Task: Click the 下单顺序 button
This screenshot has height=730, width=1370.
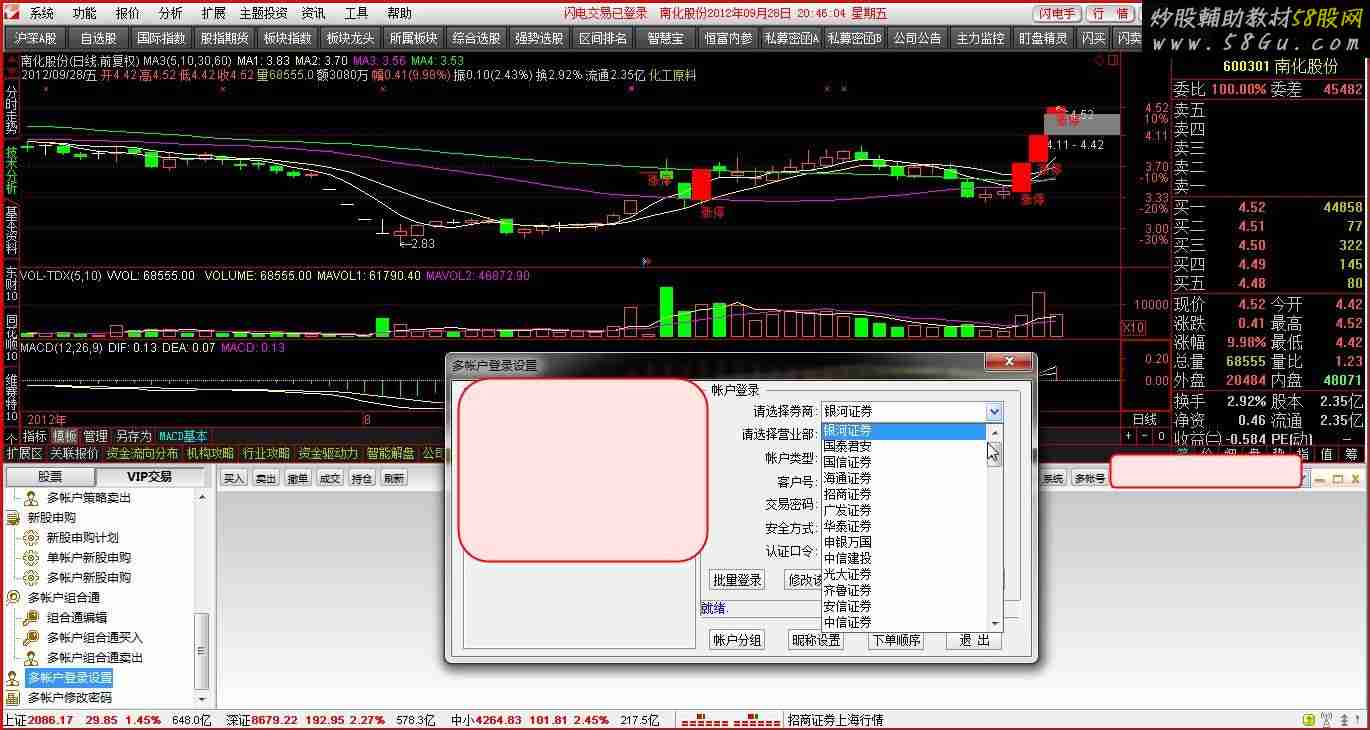Action: (895, 640)
